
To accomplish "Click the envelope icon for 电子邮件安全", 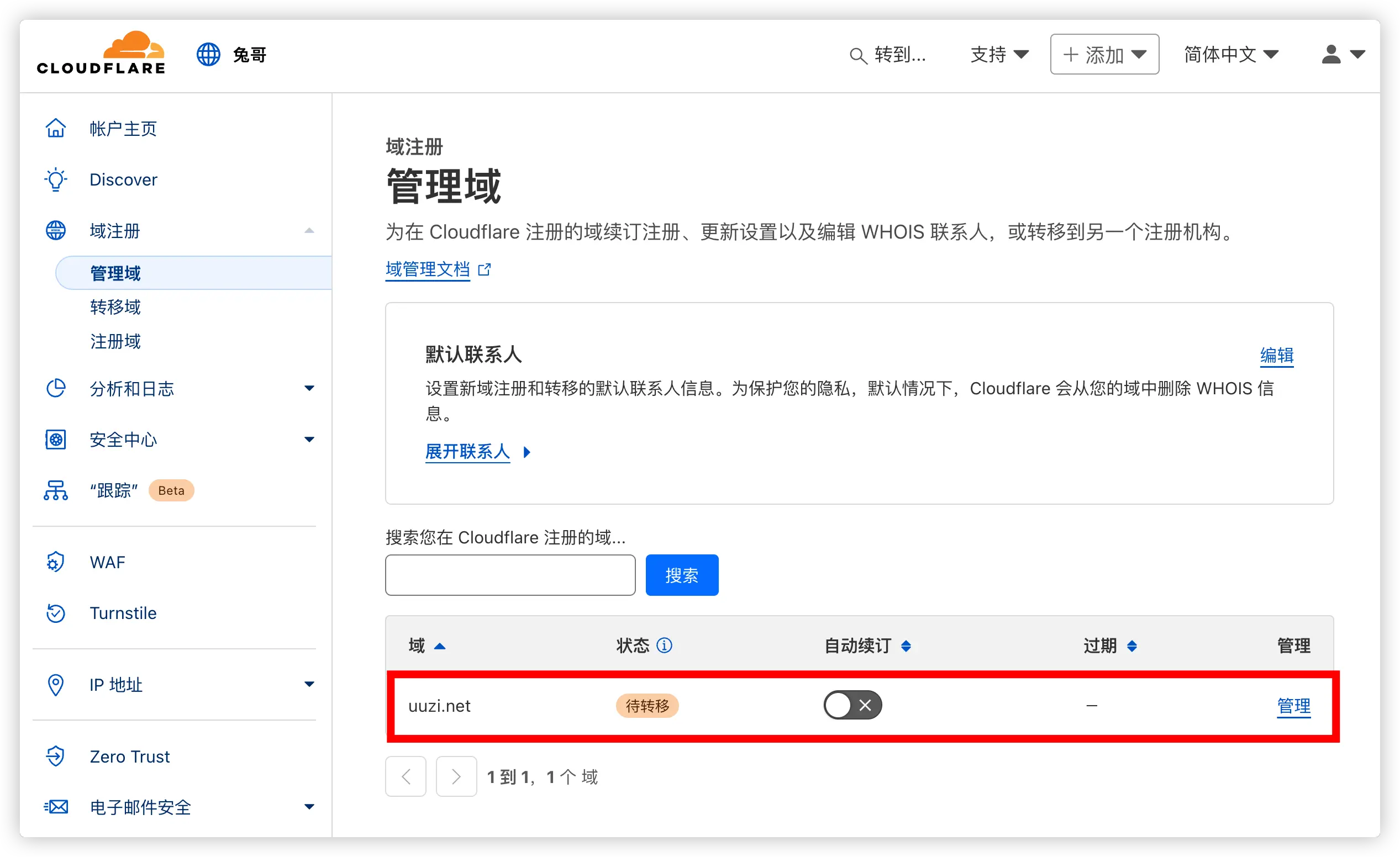I will pos(56,807).
